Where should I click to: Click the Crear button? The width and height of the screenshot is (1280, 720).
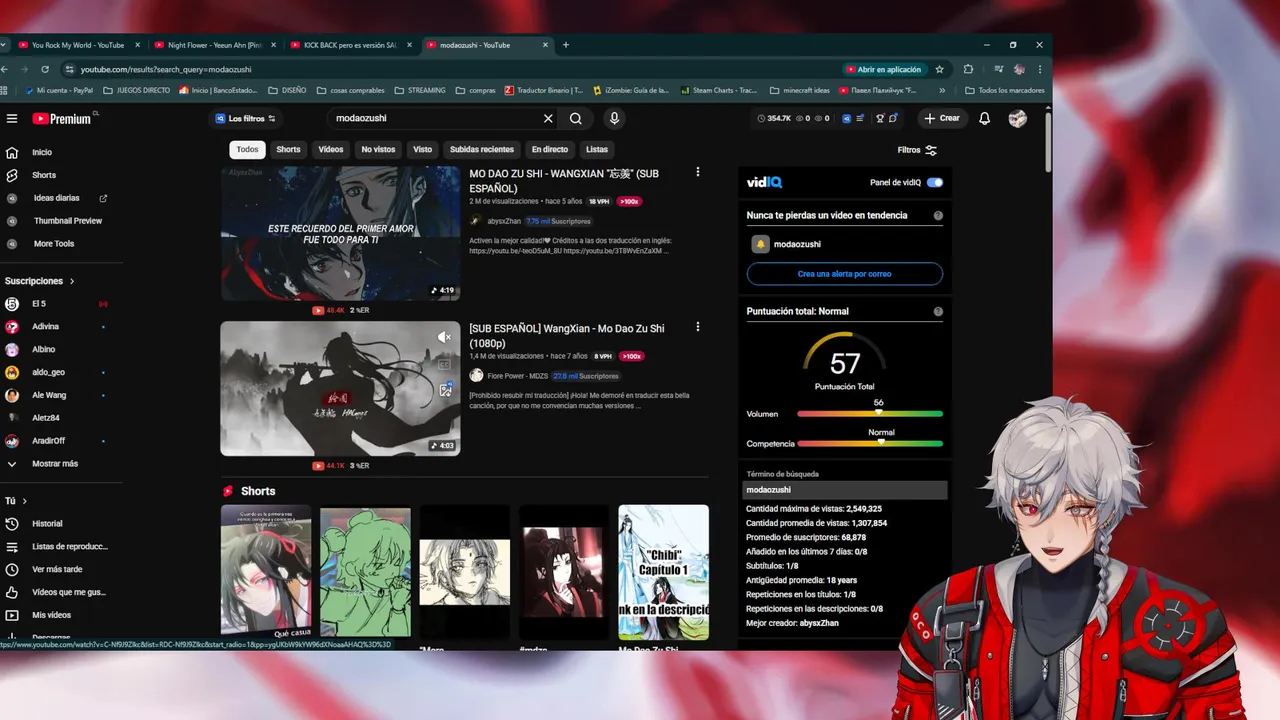pyautogui.click(x=942, y=118)
